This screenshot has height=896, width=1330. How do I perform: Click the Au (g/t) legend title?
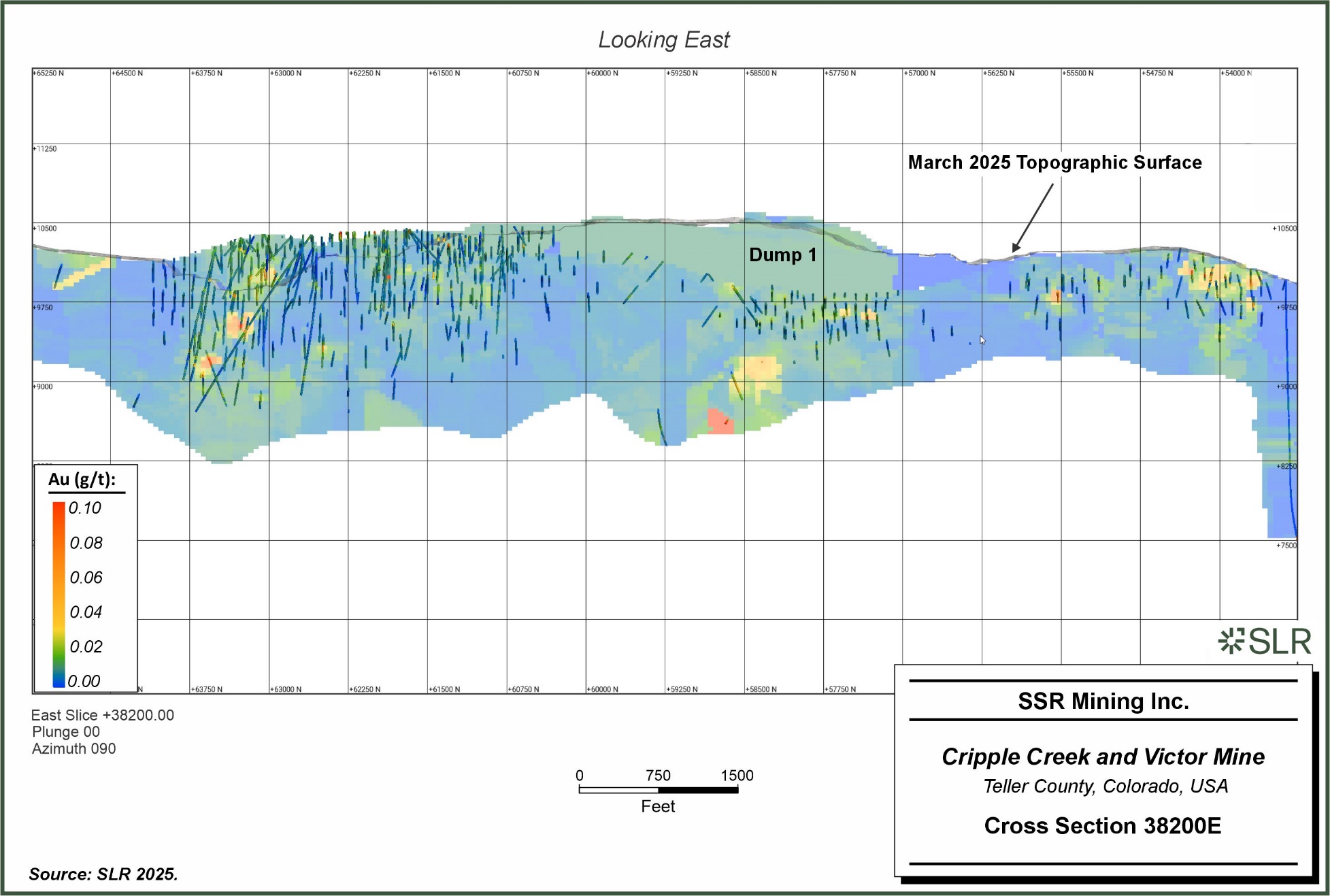[82, 480]
